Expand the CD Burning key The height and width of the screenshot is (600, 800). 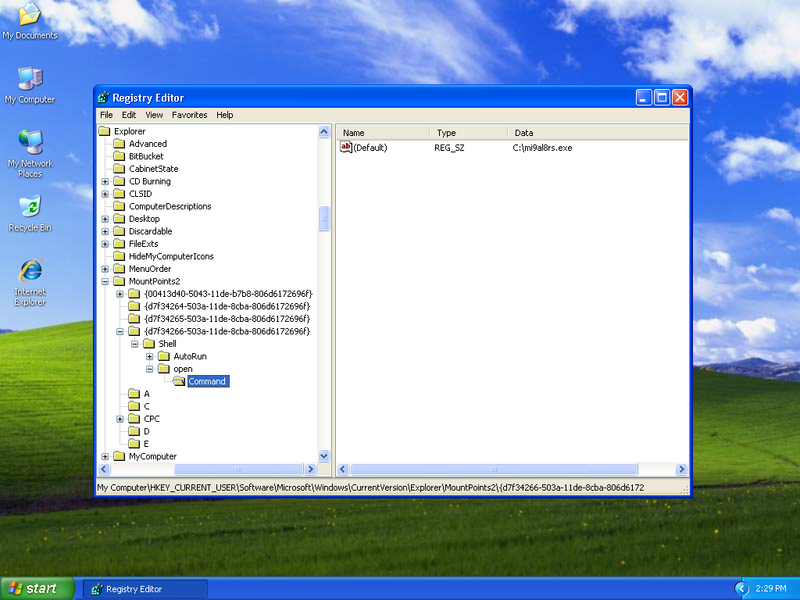[x=105, y=182]
